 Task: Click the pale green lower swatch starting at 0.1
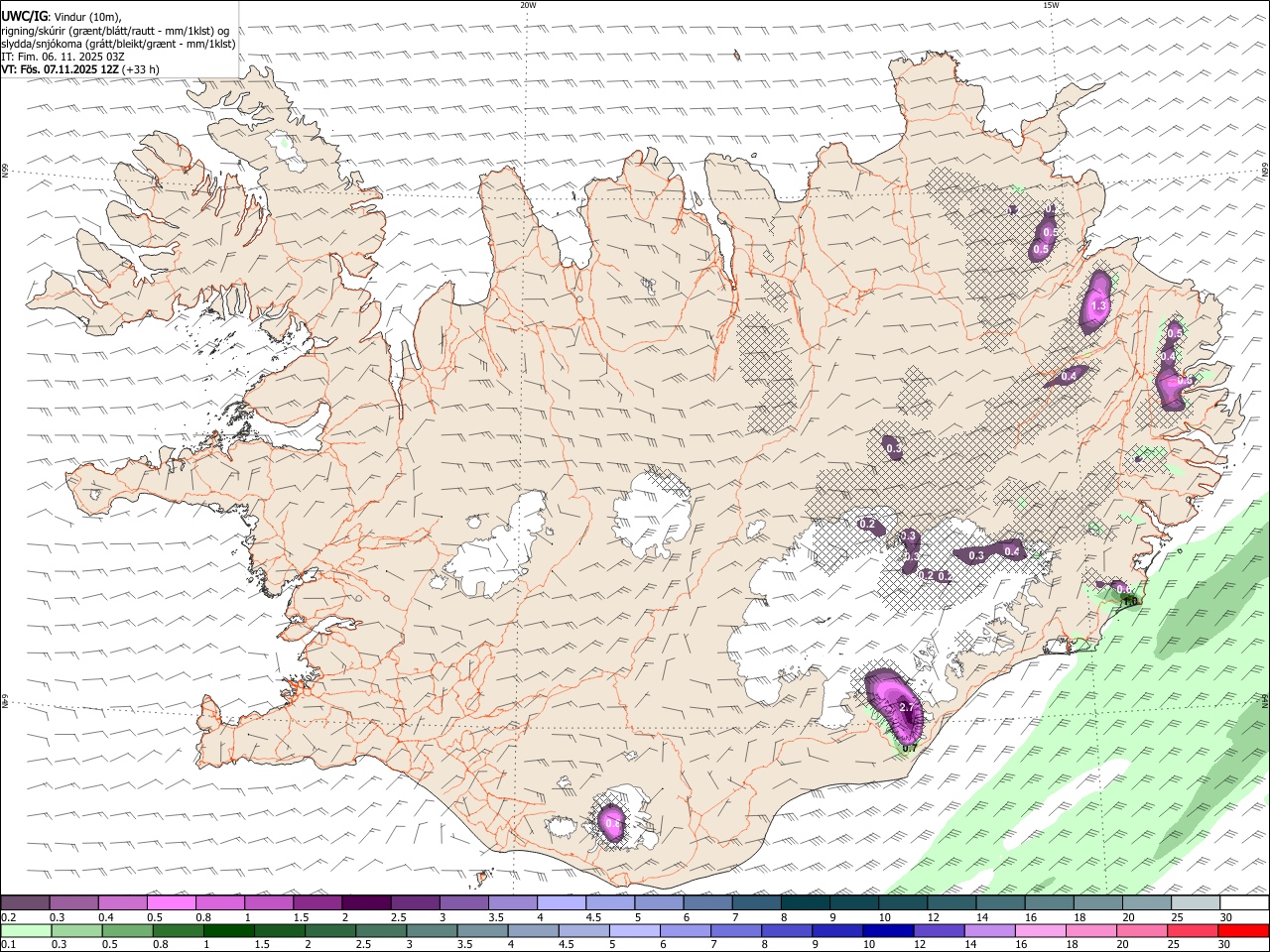(26, 930)
